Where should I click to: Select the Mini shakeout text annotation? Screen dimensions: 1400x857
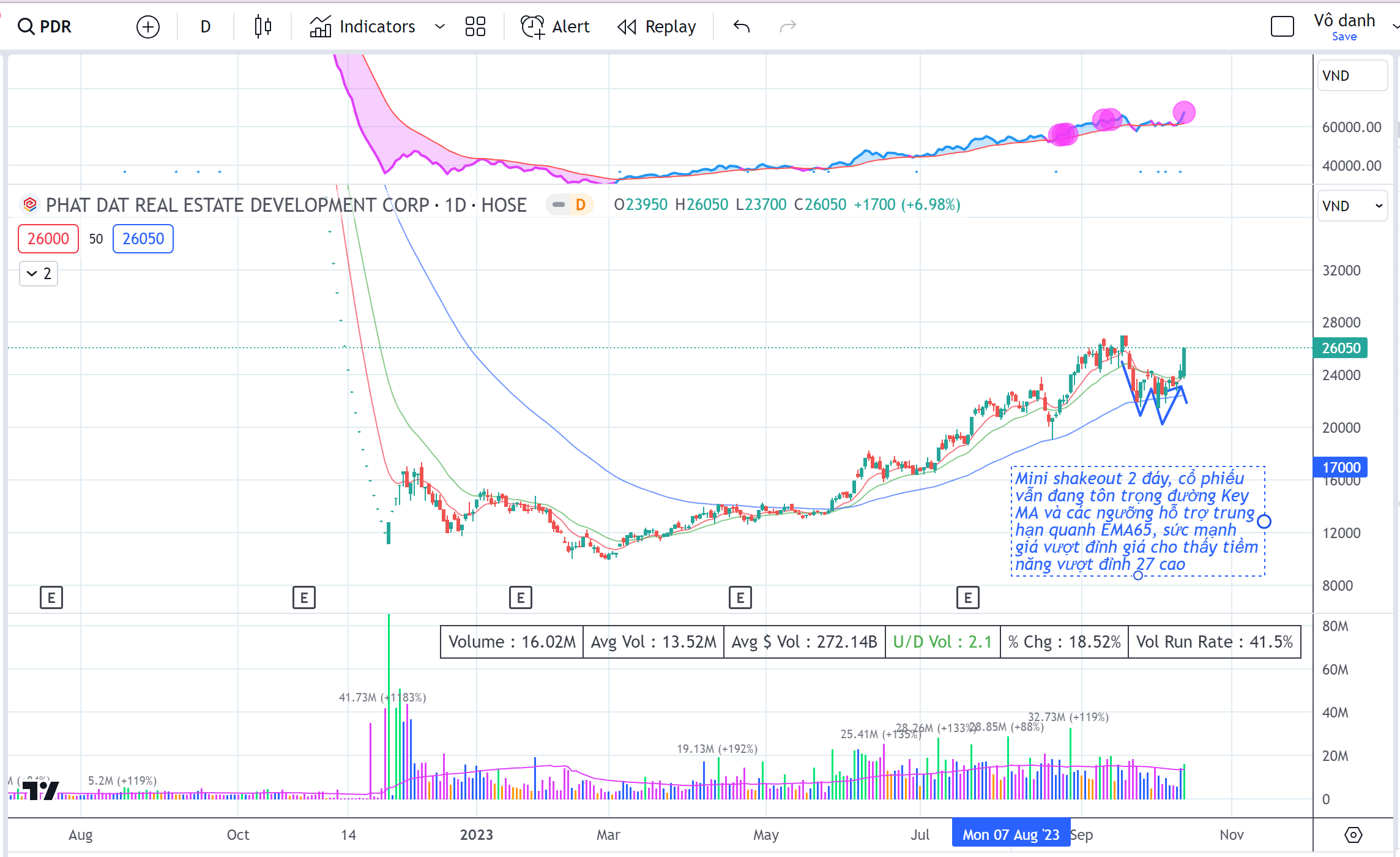pyautogui.click(x=1137, y=521)
